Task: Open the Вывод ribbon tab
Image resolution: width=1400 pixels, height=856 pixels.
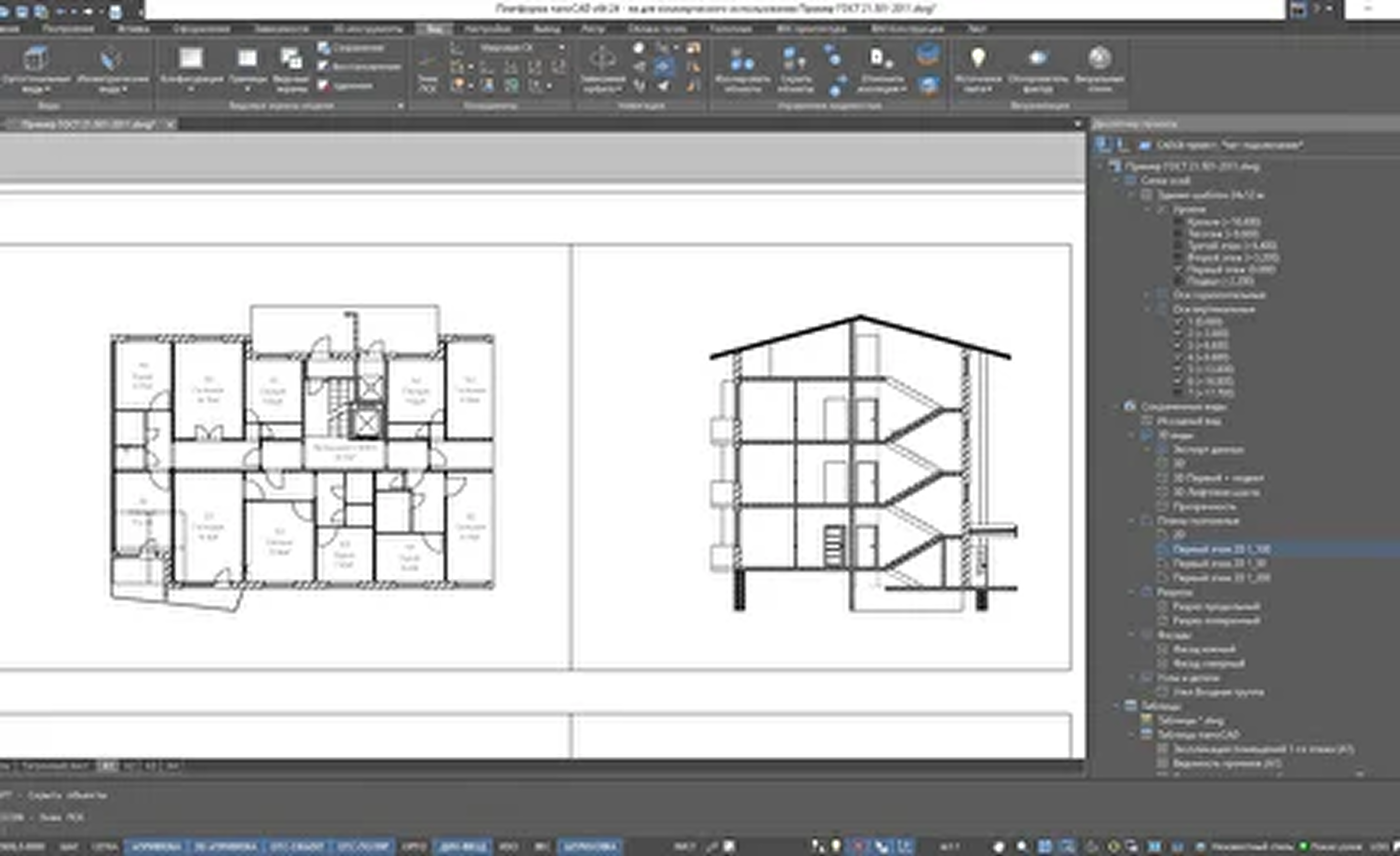Action: point(546,28)
